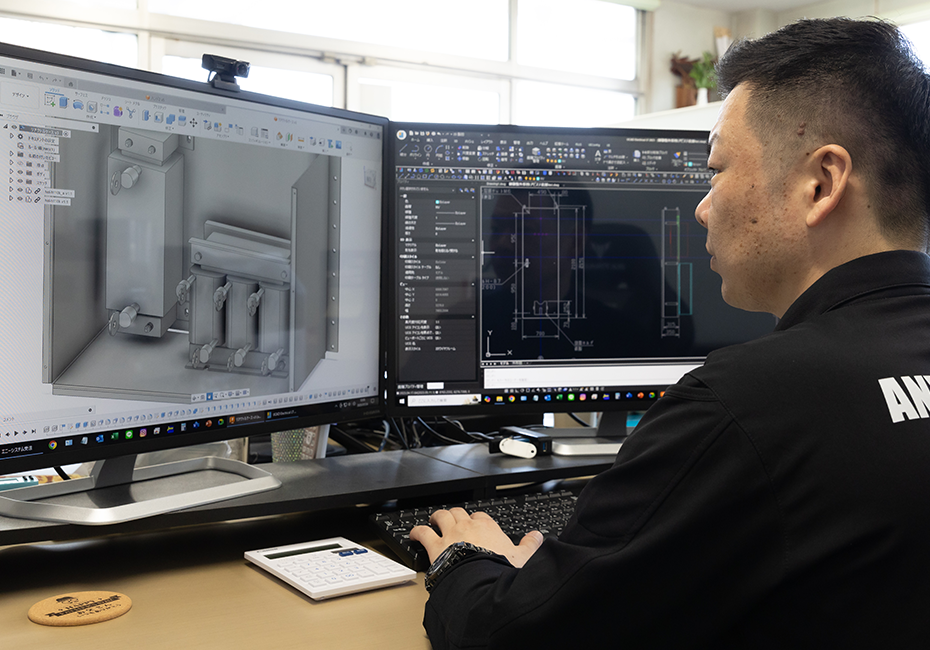Select the ドキュメントの設定 browser item
This screenshot has width=930, height=650.
tap(43, 139)
